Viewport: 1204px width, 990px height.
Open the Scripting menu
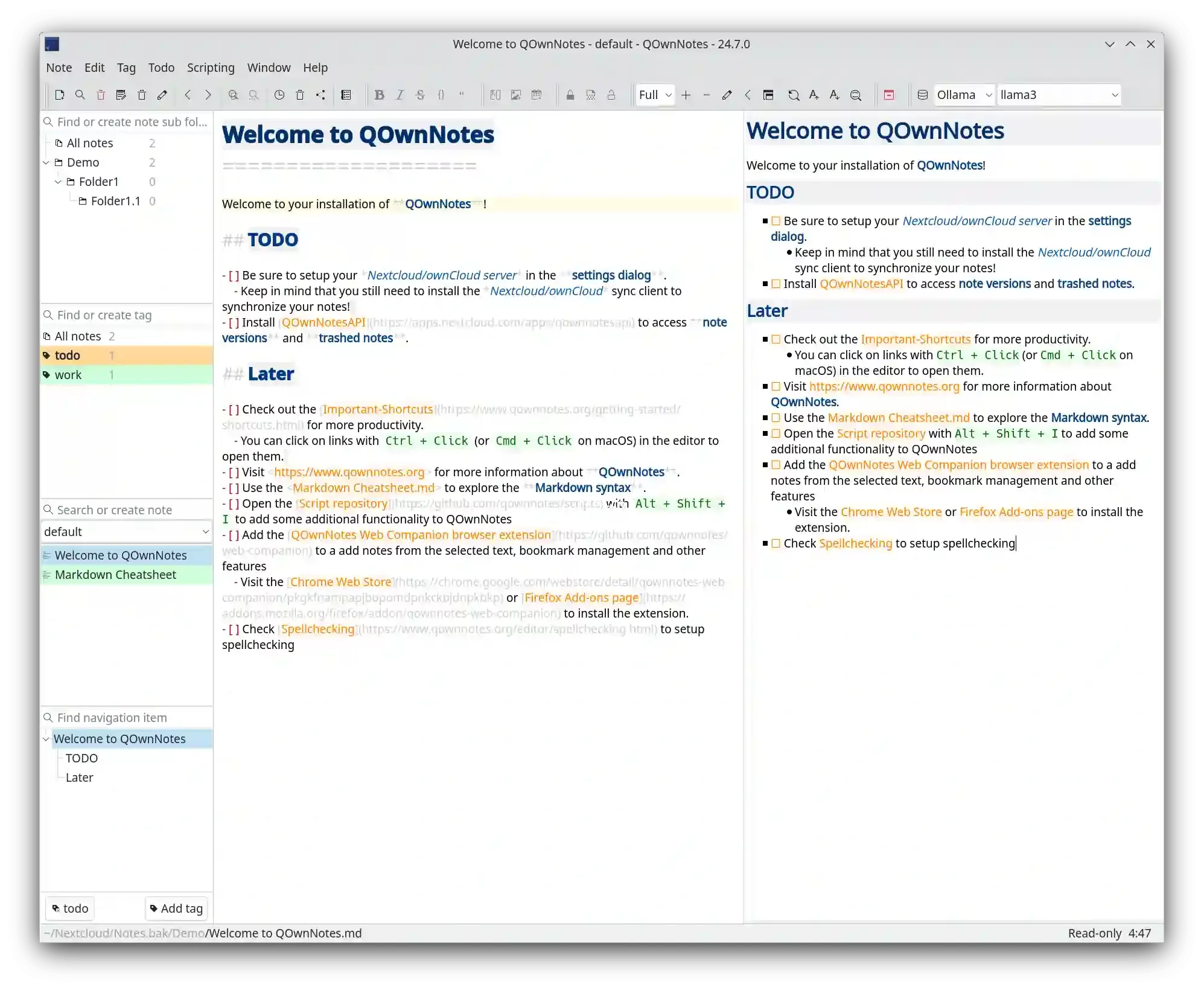210,68
